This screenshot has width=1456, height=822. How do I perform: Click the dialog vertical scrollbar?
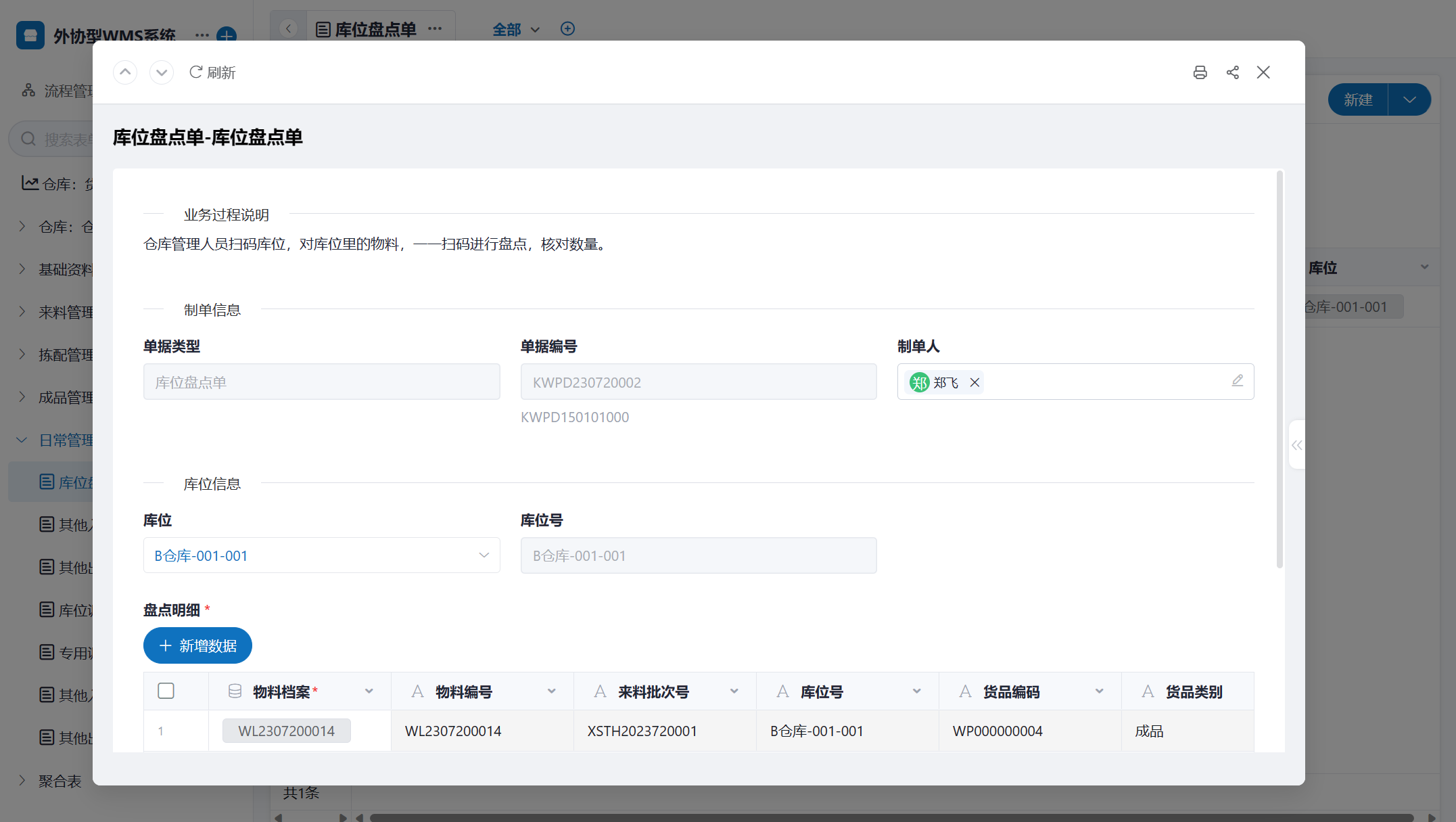1279,369
